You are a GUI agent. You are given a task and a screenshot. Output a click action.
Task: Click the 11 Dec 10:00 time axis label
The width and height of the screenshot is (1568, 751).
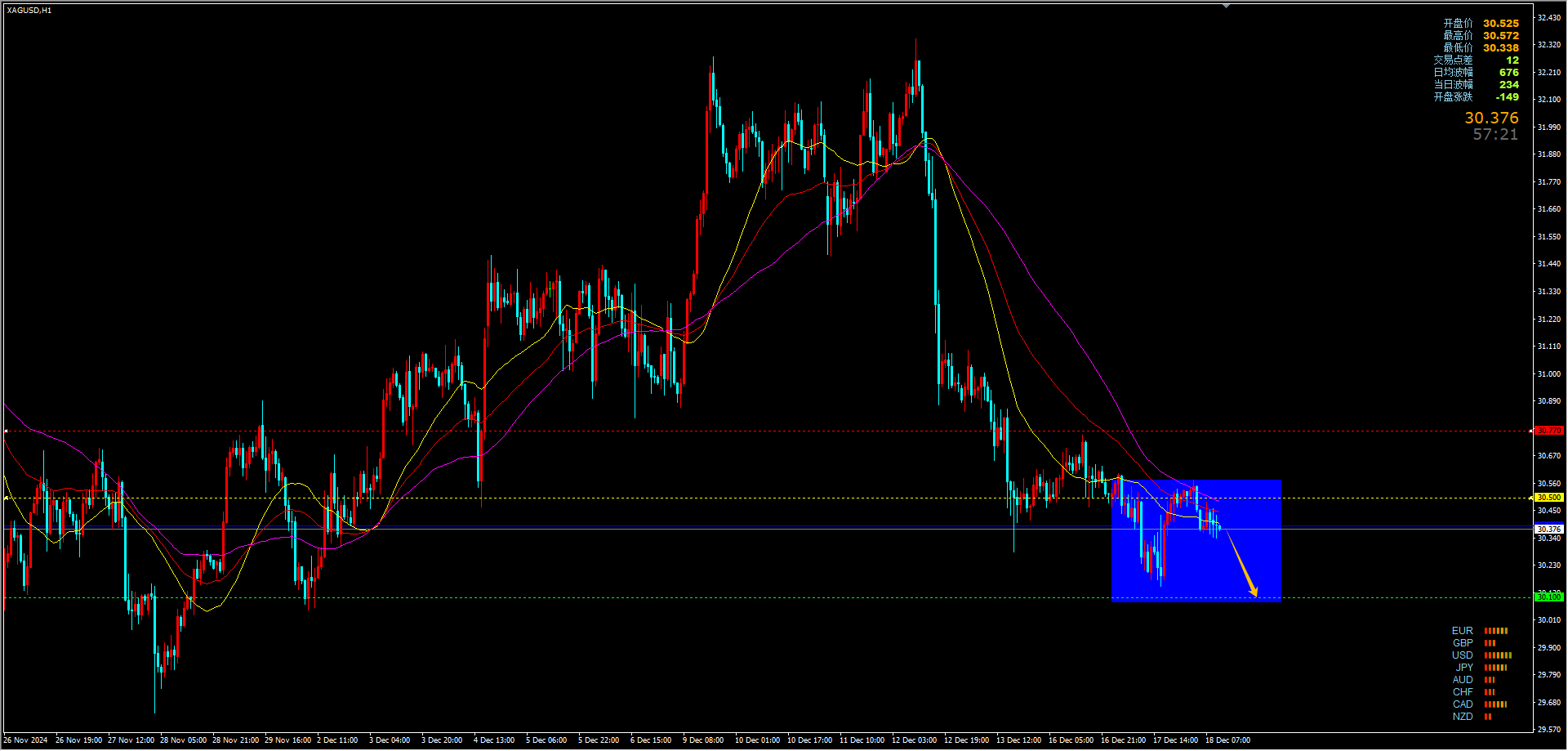pos(862,740)
